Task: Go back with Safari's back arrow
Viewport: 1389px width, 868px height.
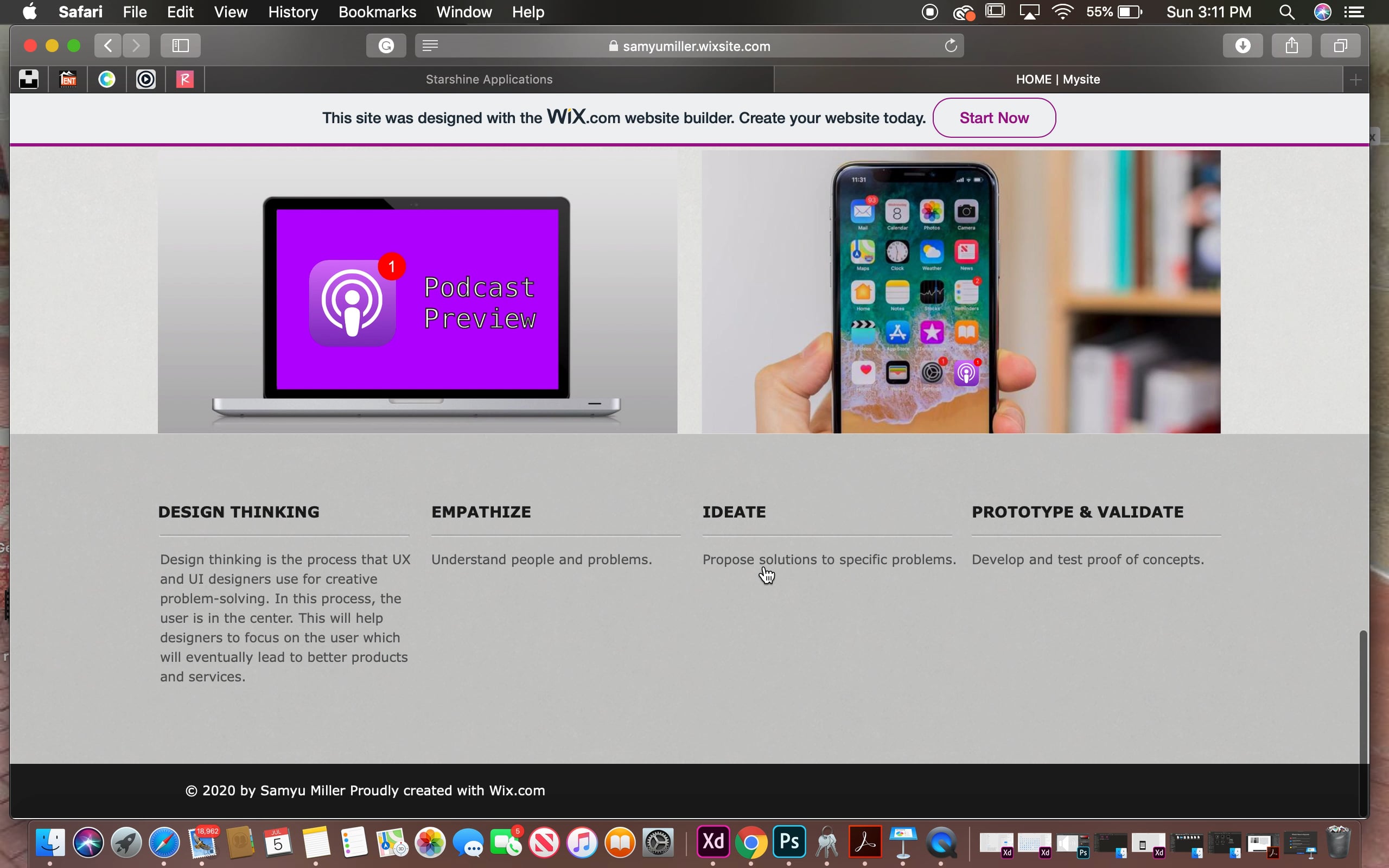Action: (108, 46)
